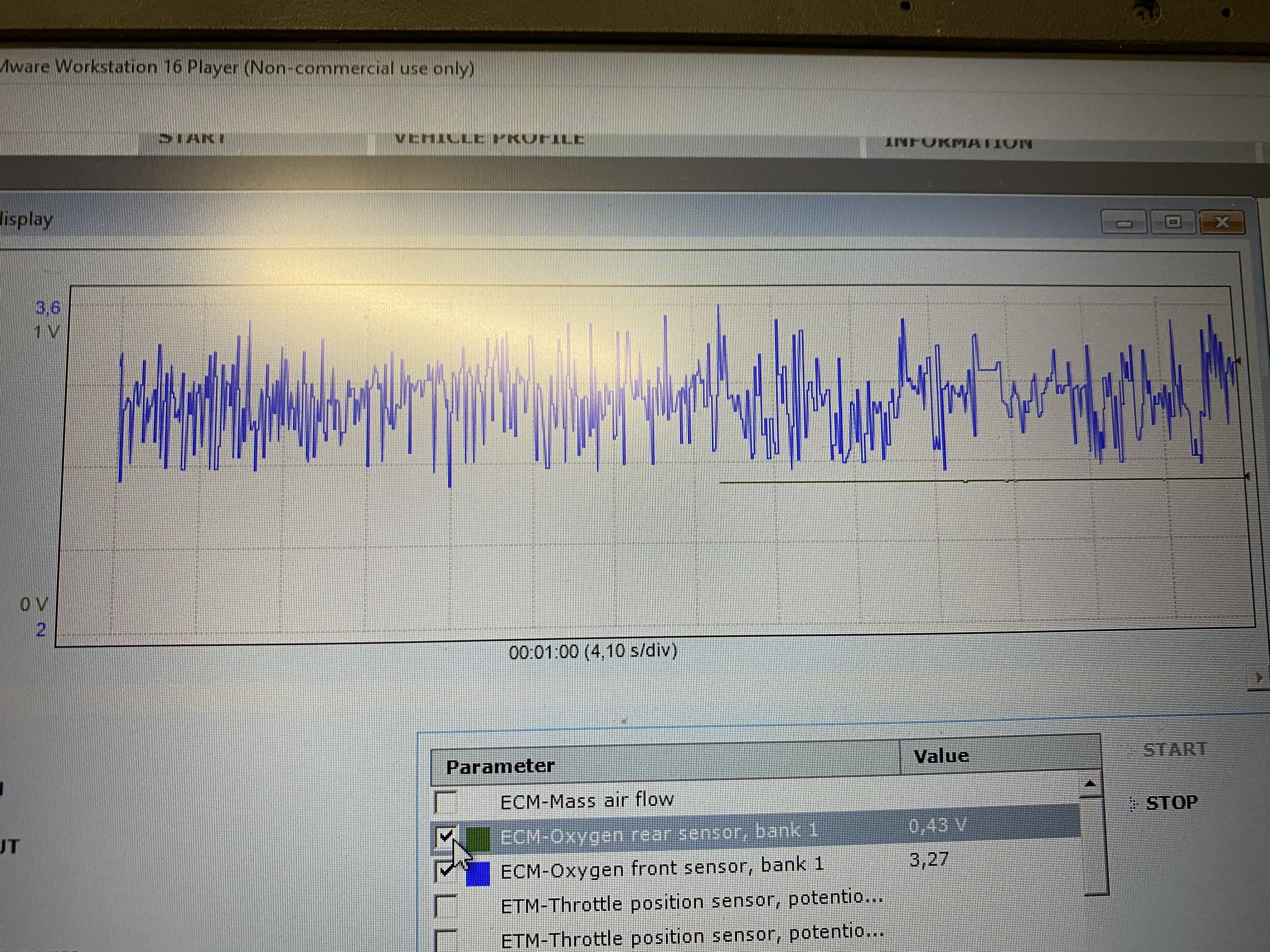Close the display graph window
The width and height of the screenshot is (1270, 952).
pos(1222,222)
